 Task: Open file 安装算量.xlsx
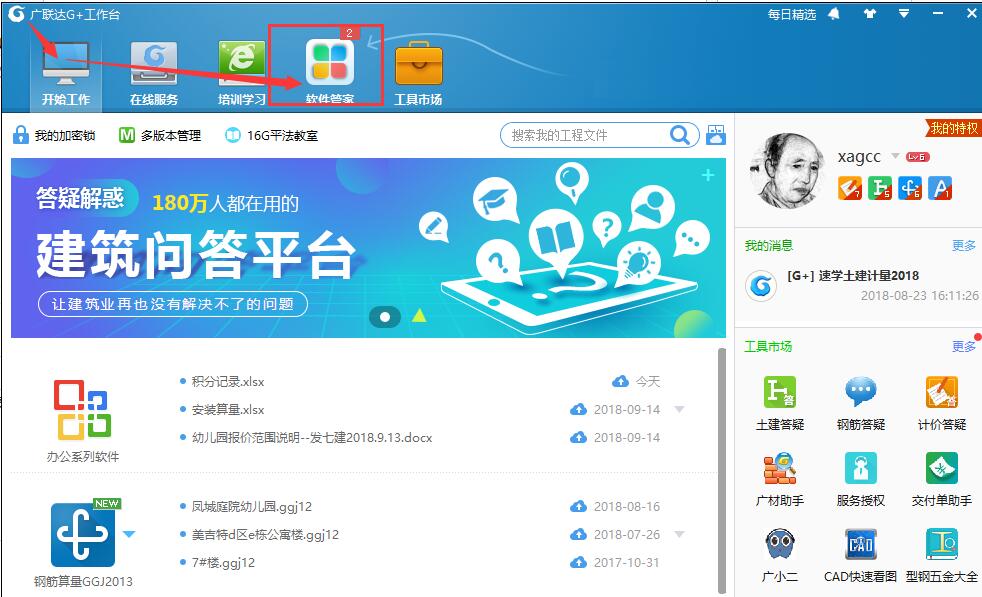pos(228,410)
